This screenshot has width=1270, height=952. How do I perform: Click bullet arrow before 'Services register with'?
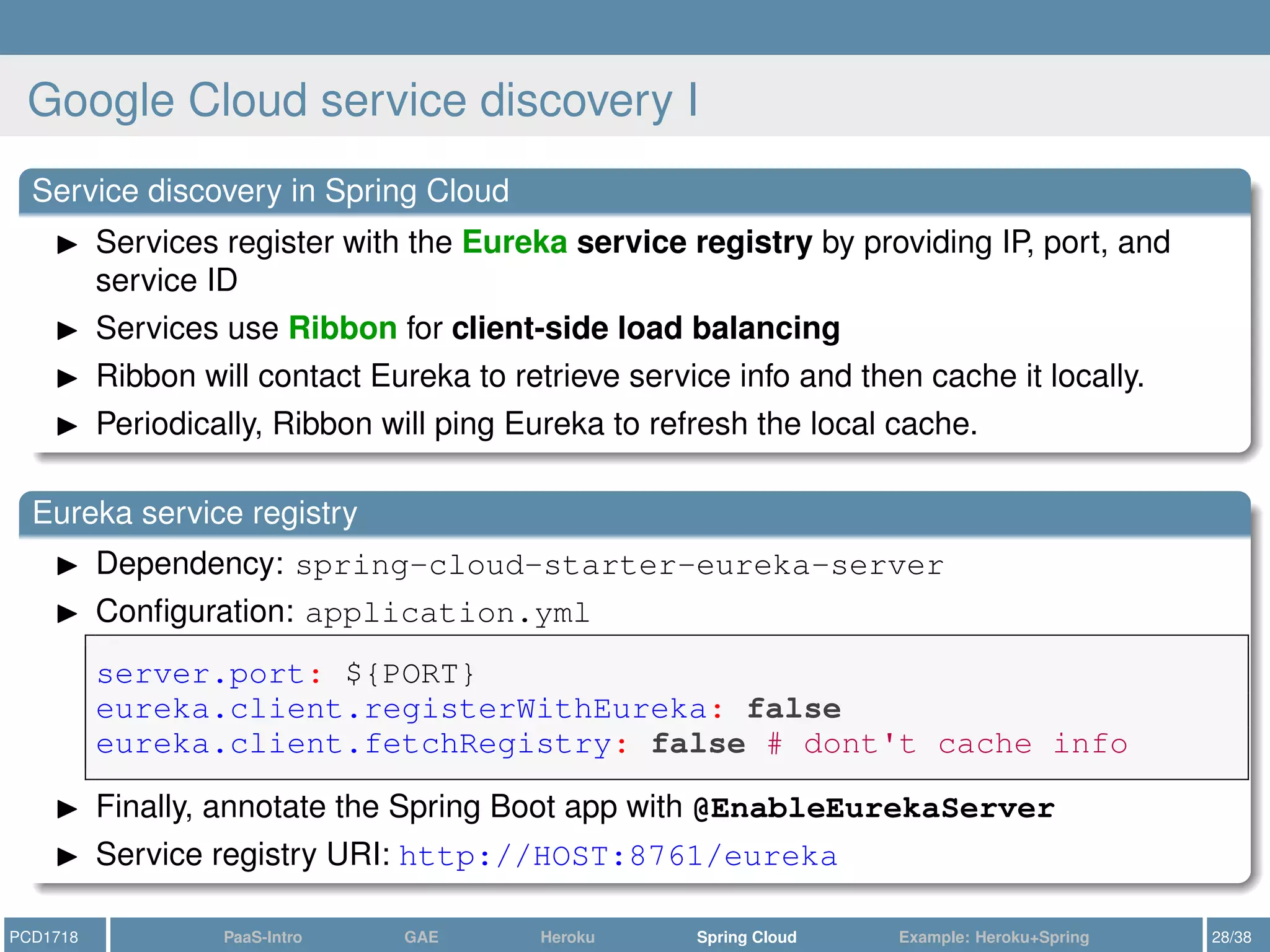coord(67,245)
